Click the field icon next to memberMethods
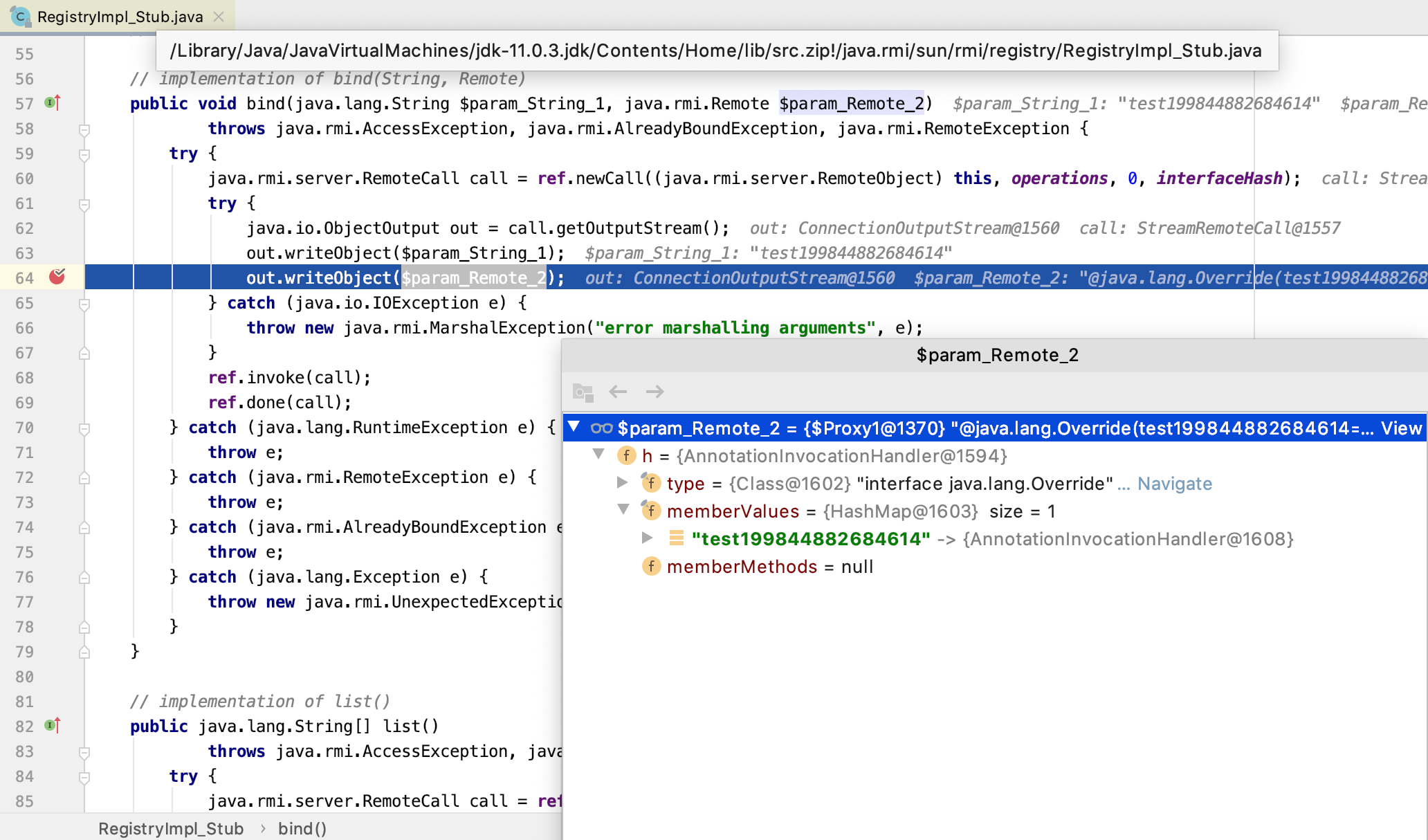1428x840 pixels. [x=650, y=567]
